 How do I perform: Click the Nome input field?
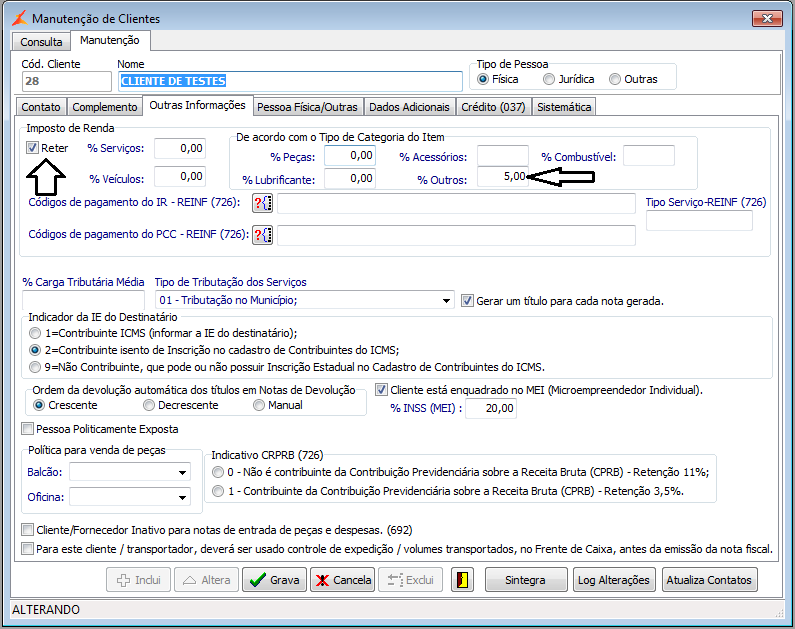[x=290, y=81]
